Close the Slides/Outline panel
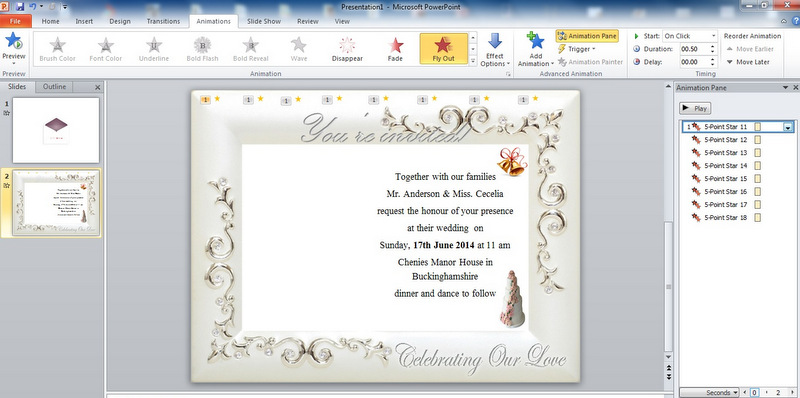 pos(98,88)
